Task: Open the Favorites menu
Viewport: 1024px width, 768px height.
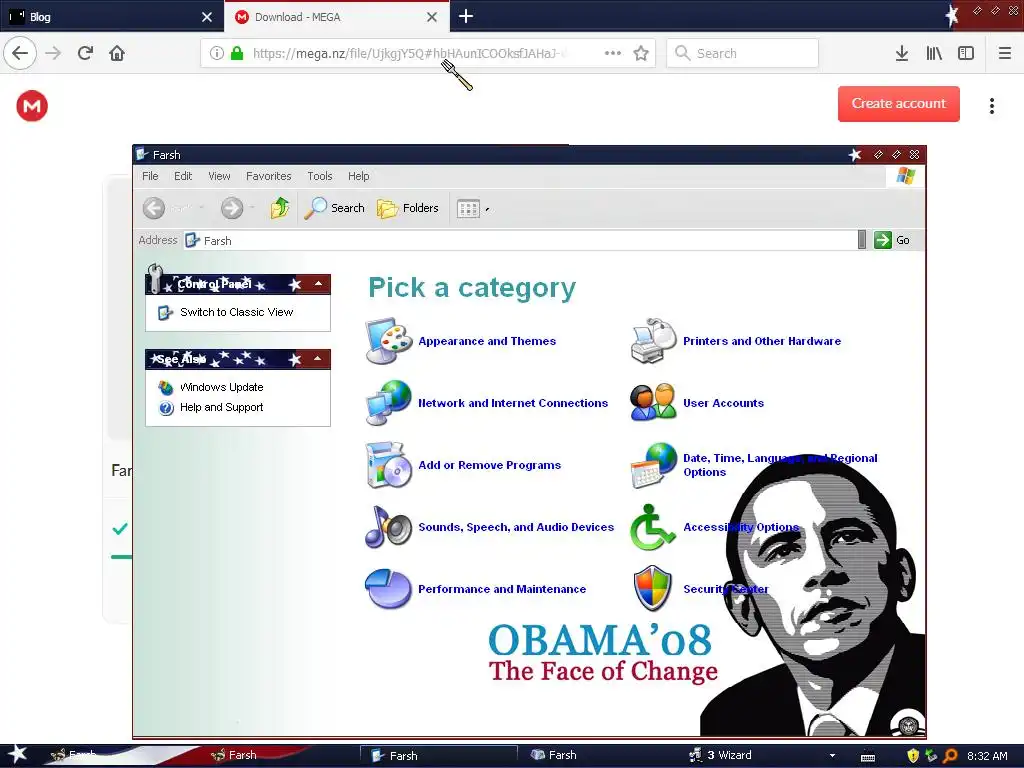Action: click(268, 176)
